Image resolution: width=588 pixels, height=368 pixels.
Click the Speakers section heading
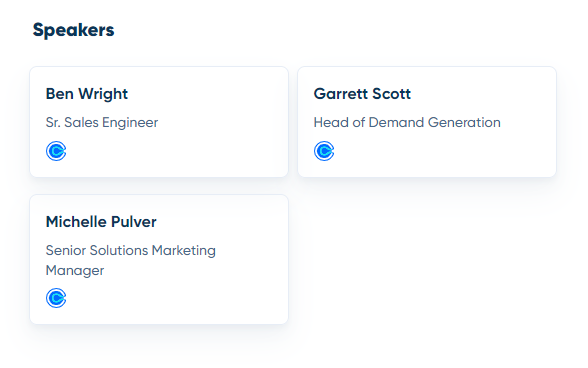(x=74, y=30)
